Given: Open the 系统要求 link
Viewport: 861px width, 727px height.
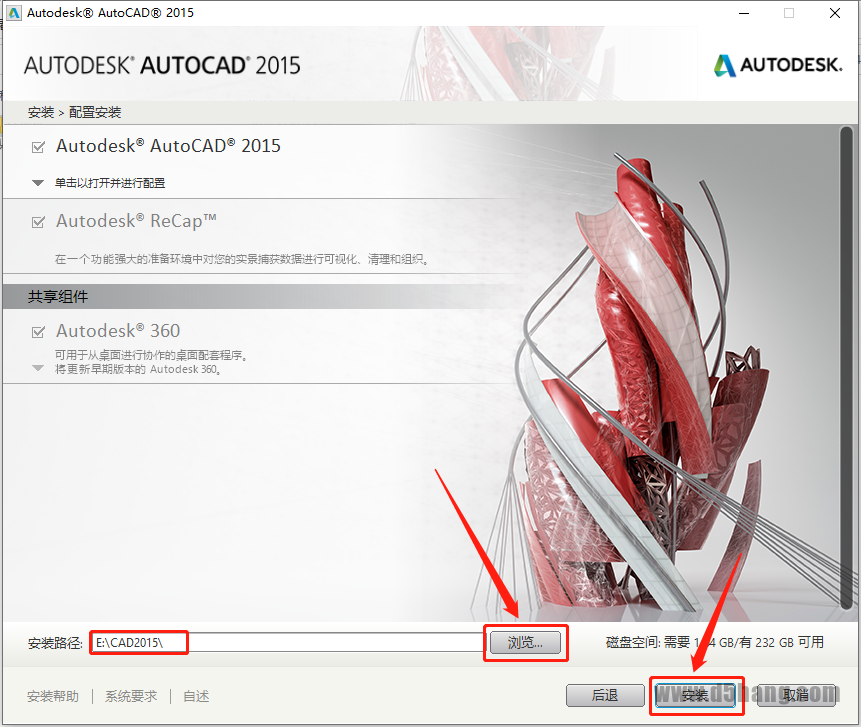Looking at the screenshot, I should pos(131,696).
